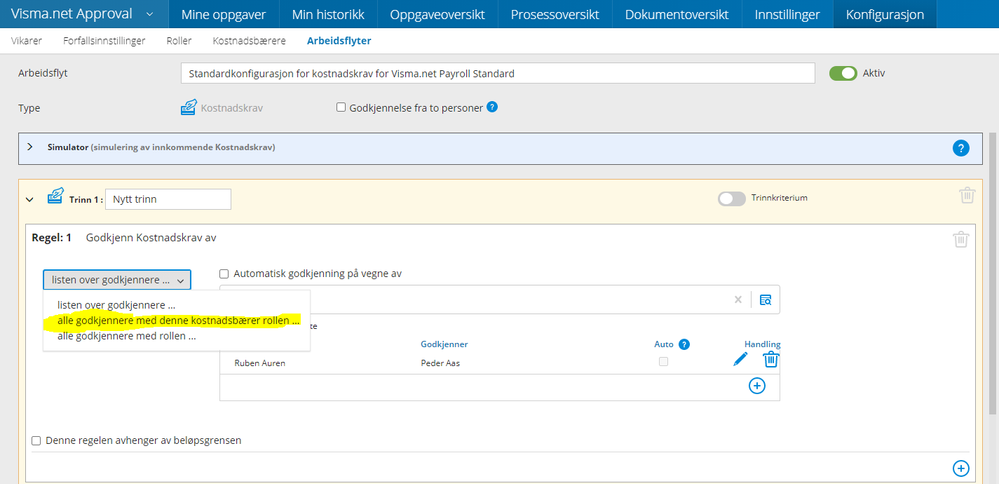
Task: Select the Konfigurasjon tab
Action: [885, 14]
